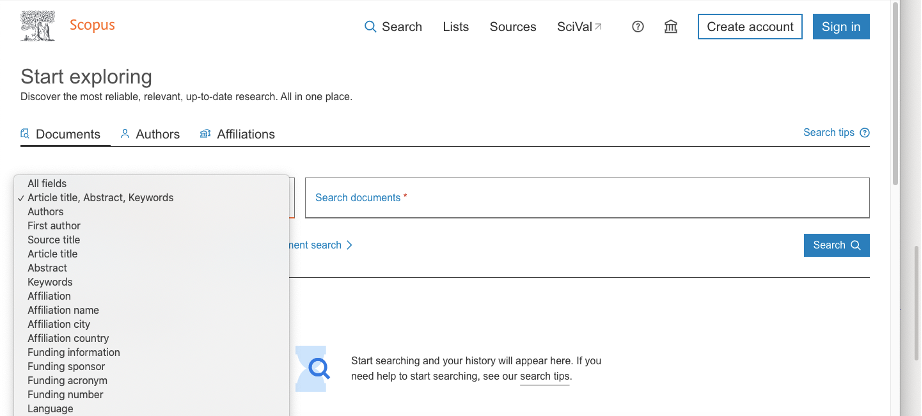Image resolution: width=922 pixels, height=416 pixels.
Task: Open Sources in the top navigation
Action: pos(513,27)
